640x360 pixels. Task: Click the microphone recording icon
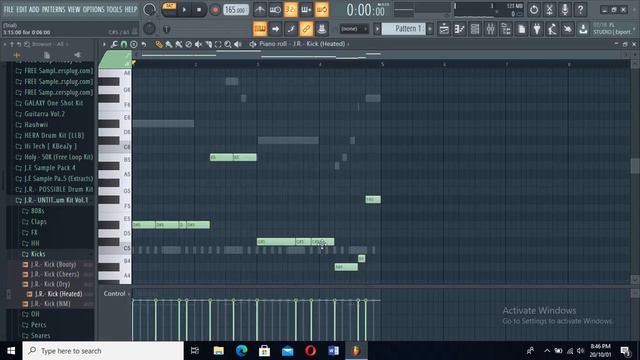coord(565,10)
